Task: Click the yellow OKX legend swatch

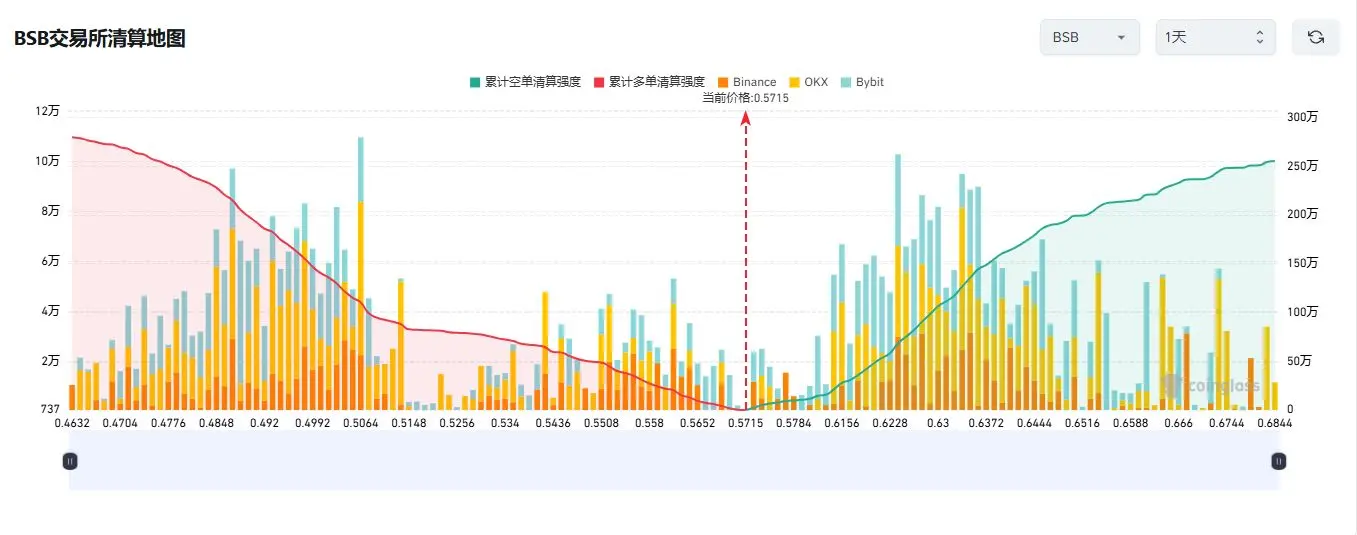Action: pyautogui.click(x=795, y=82)
